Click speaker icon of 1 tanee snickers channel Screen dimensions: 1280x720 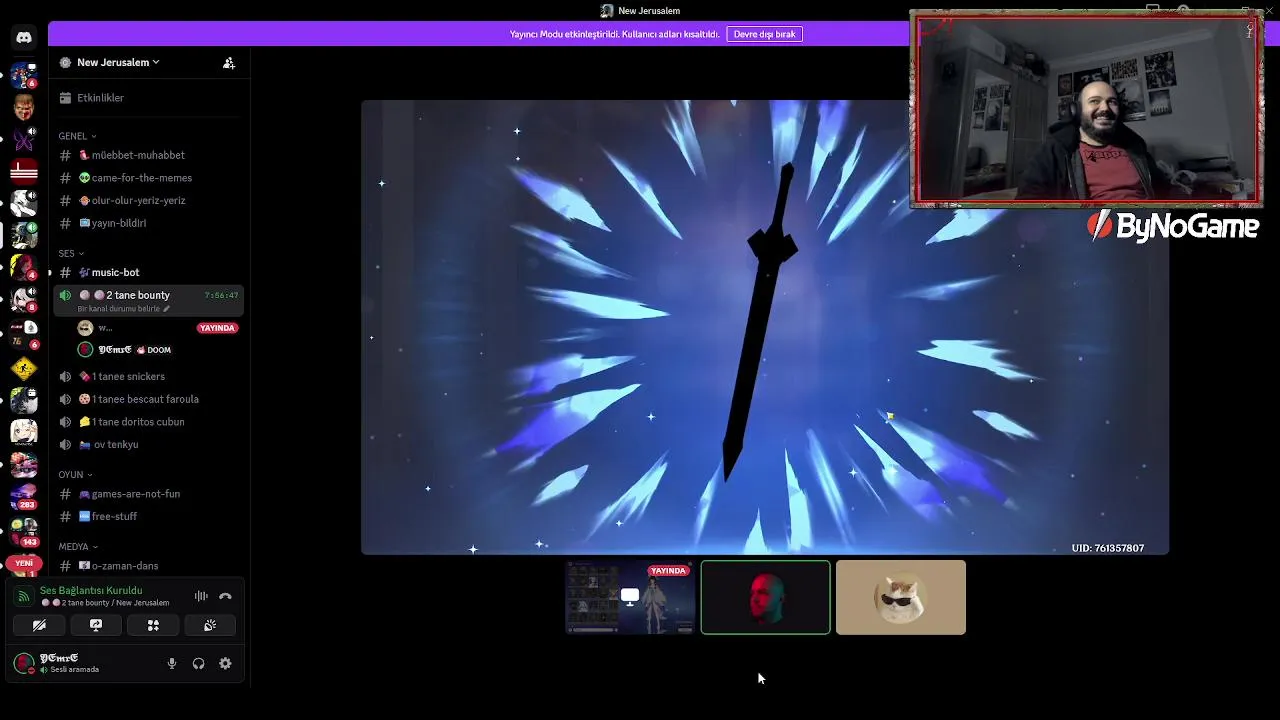pyautogui.click(x=65, y=377)
